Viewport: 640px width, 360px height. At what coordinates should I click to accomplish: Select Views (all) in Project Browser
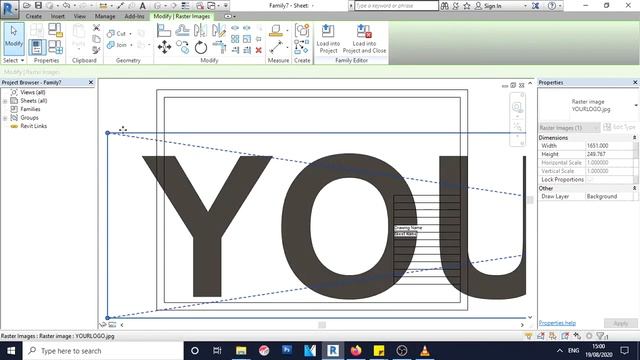pos(33,92)
